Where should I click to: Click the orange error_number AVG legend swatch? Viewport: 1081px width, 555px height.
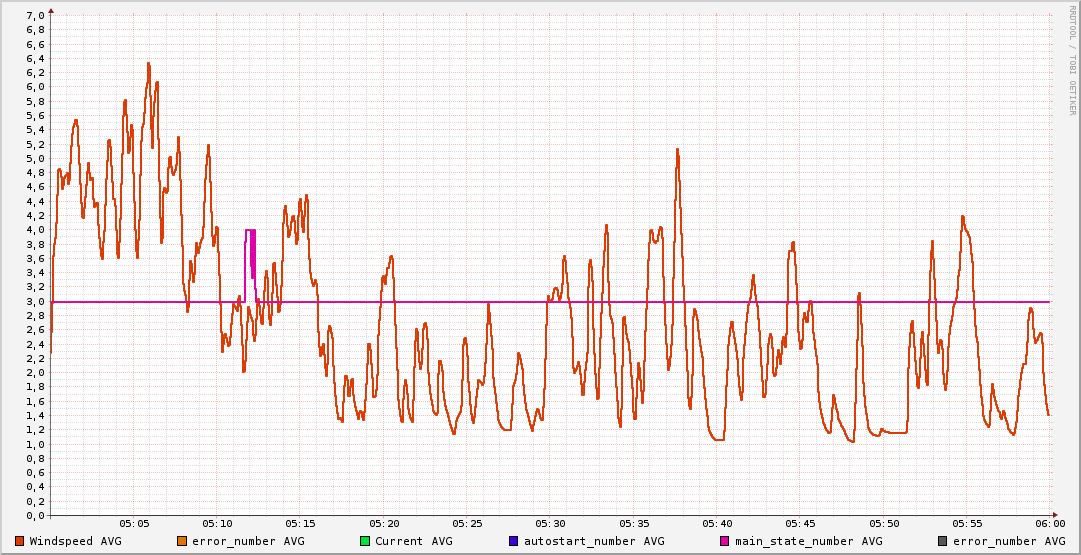(182, 541)
